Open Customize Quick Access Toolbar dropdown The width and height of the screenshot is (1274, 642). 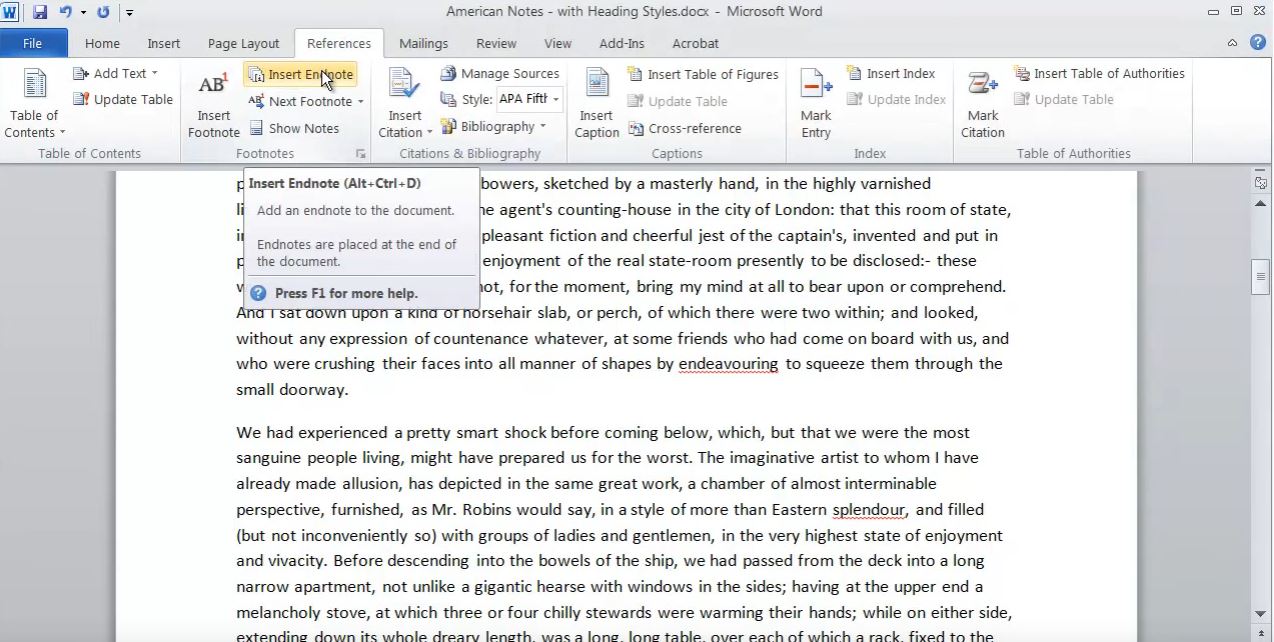coord(129,13)
